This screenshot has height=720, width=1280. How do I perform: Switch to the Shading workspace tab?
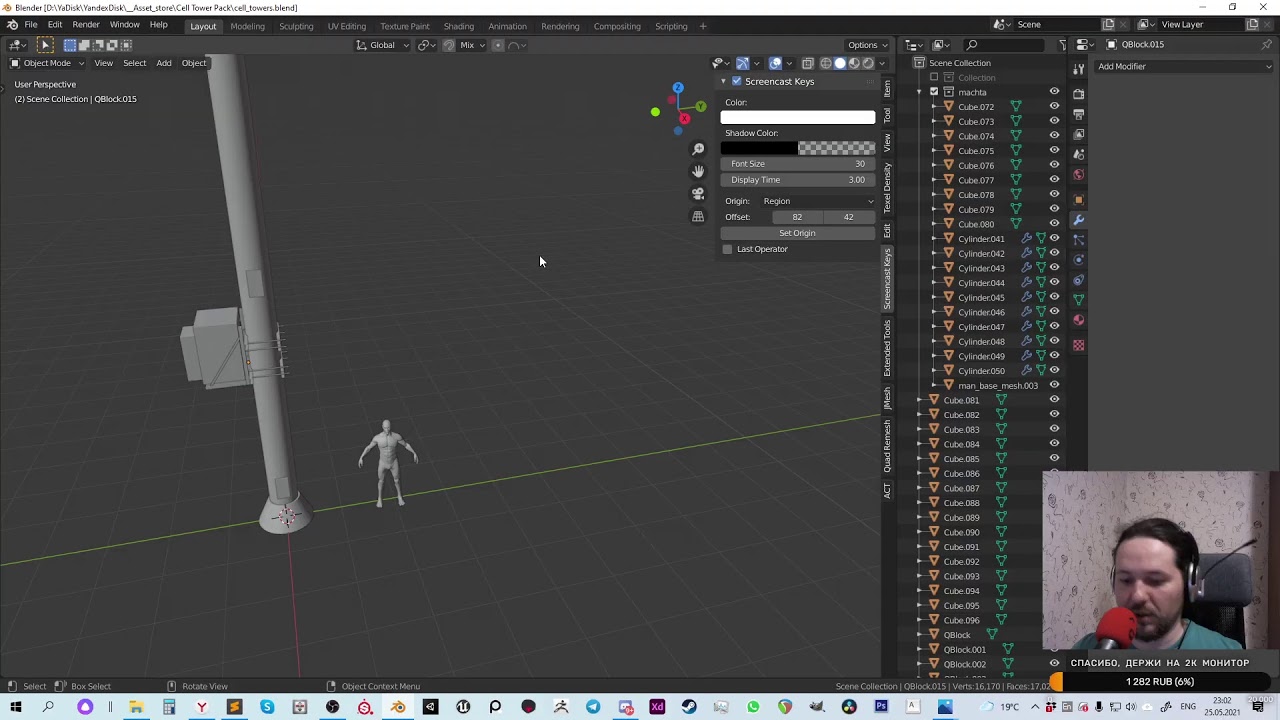tap(459, 26)
